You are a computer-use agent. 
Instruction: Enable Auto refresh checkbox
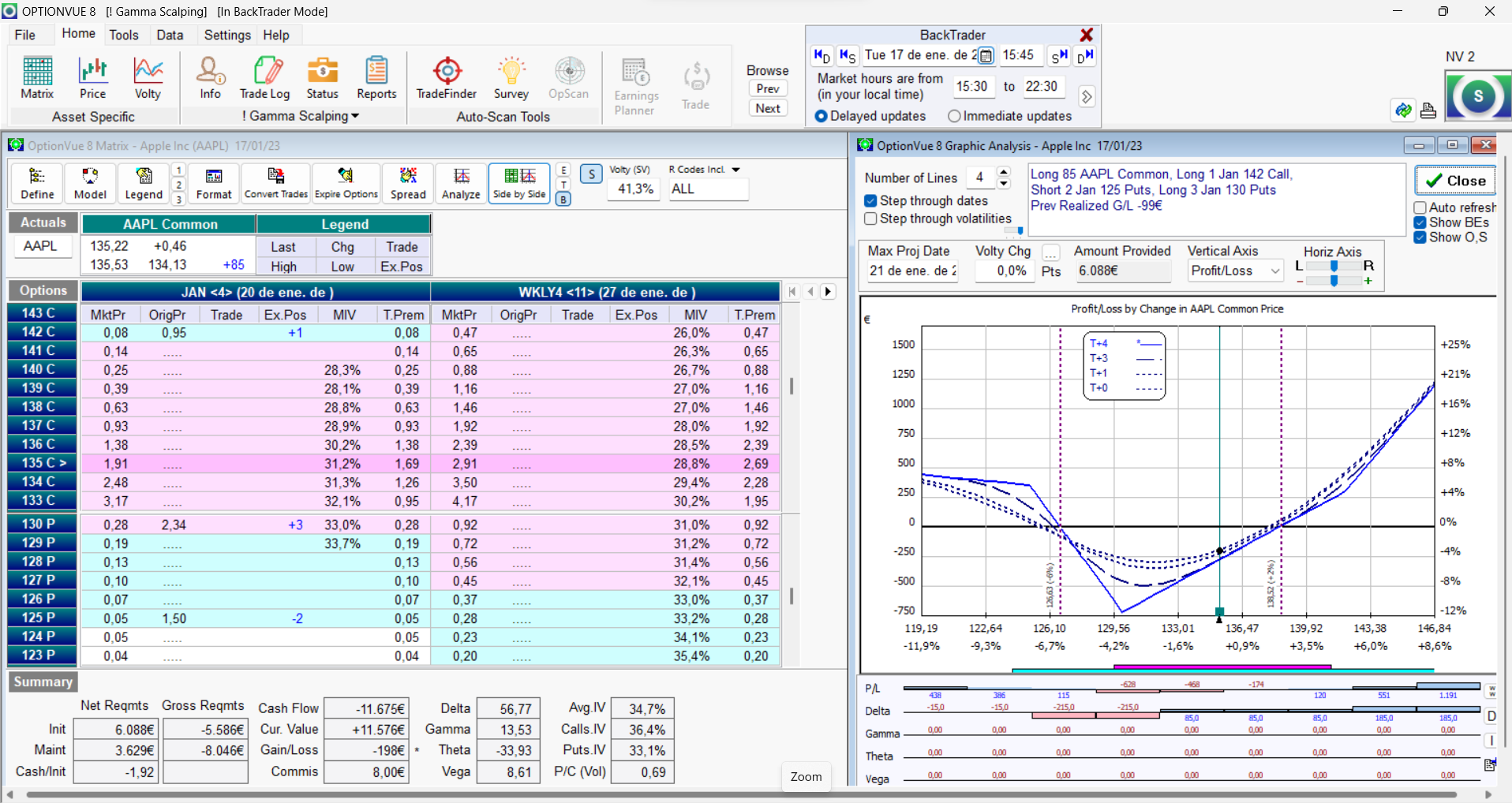coord(1420,207)
